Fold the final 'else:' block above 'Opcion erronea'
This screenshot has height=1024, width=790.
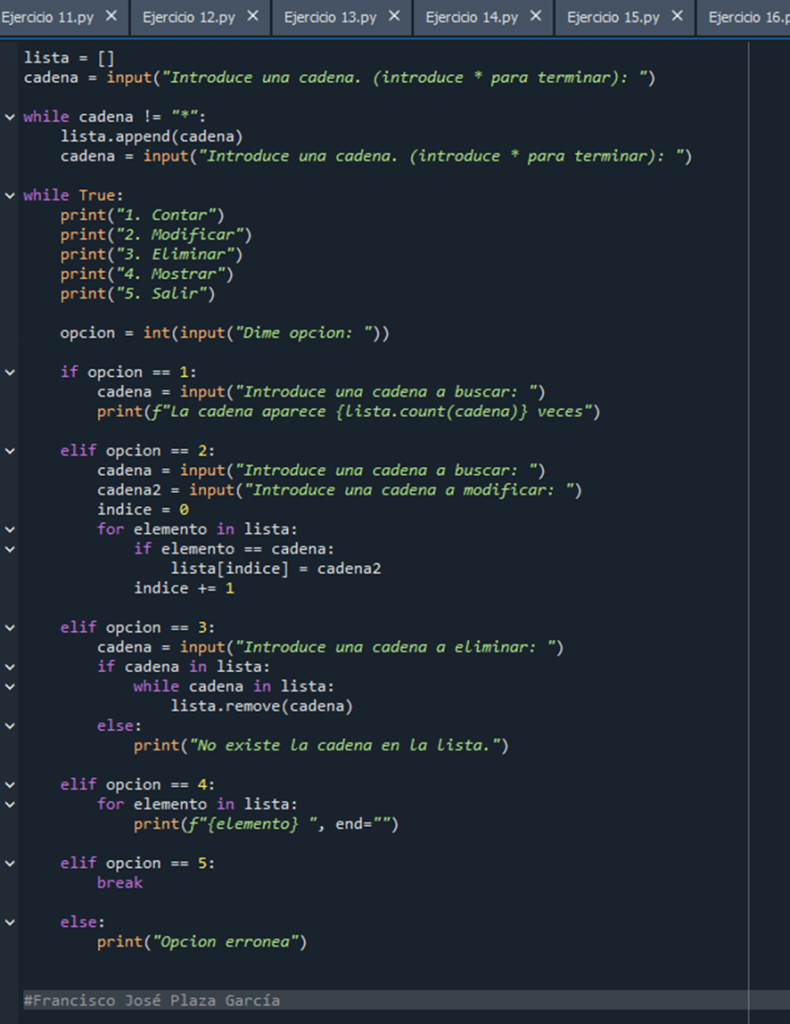click(x=10, y=922)
